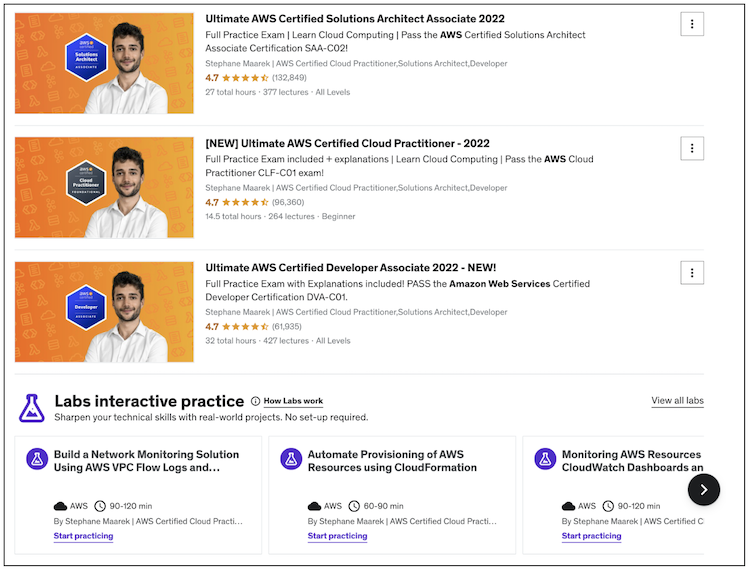Open Solutions Architect Associate course thumbnail
This screenshot has height=571, width=750.
[x=104, y=63]
